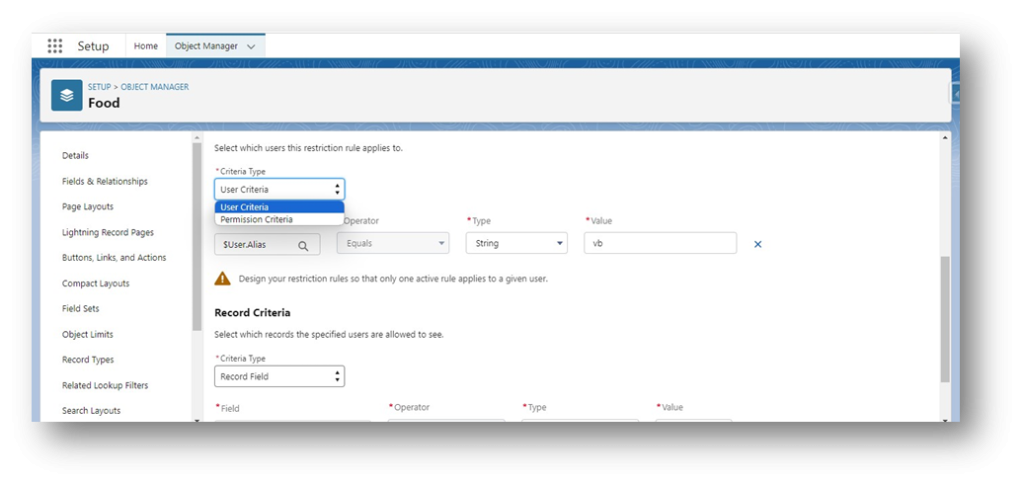Open Record Types in sidebar

88,359
